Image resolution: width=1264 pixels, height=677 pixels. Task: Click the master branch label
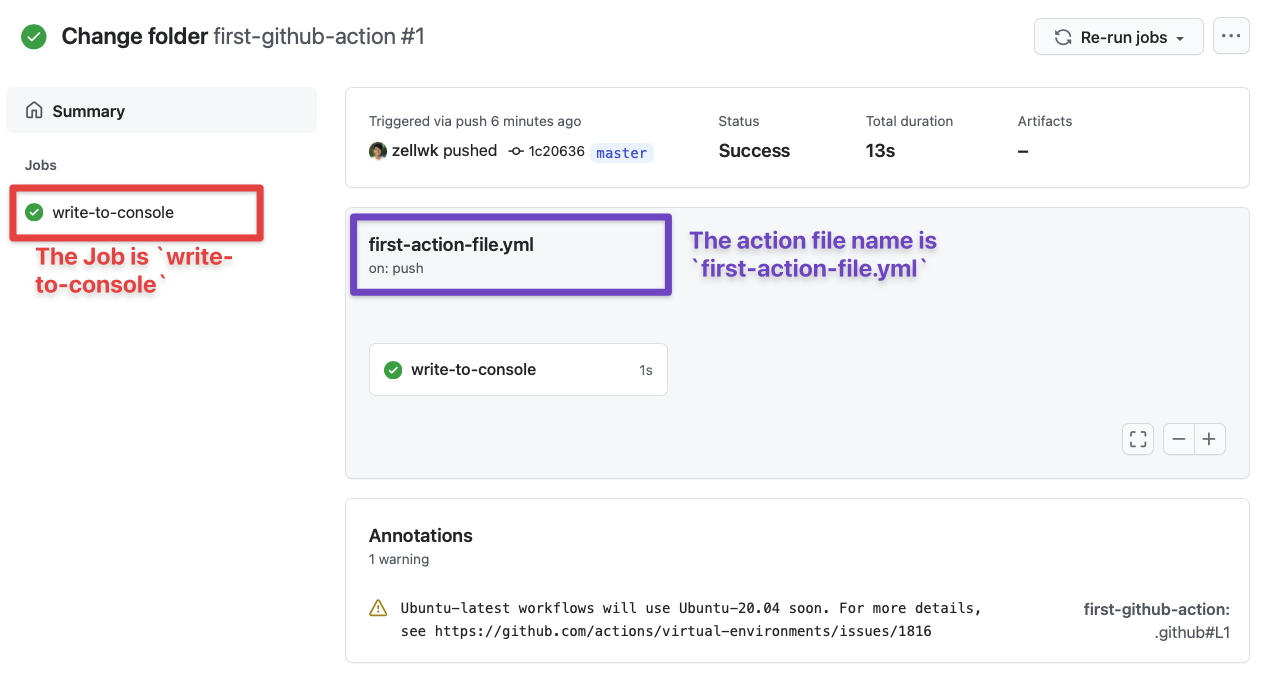click(x=621, y=152)
